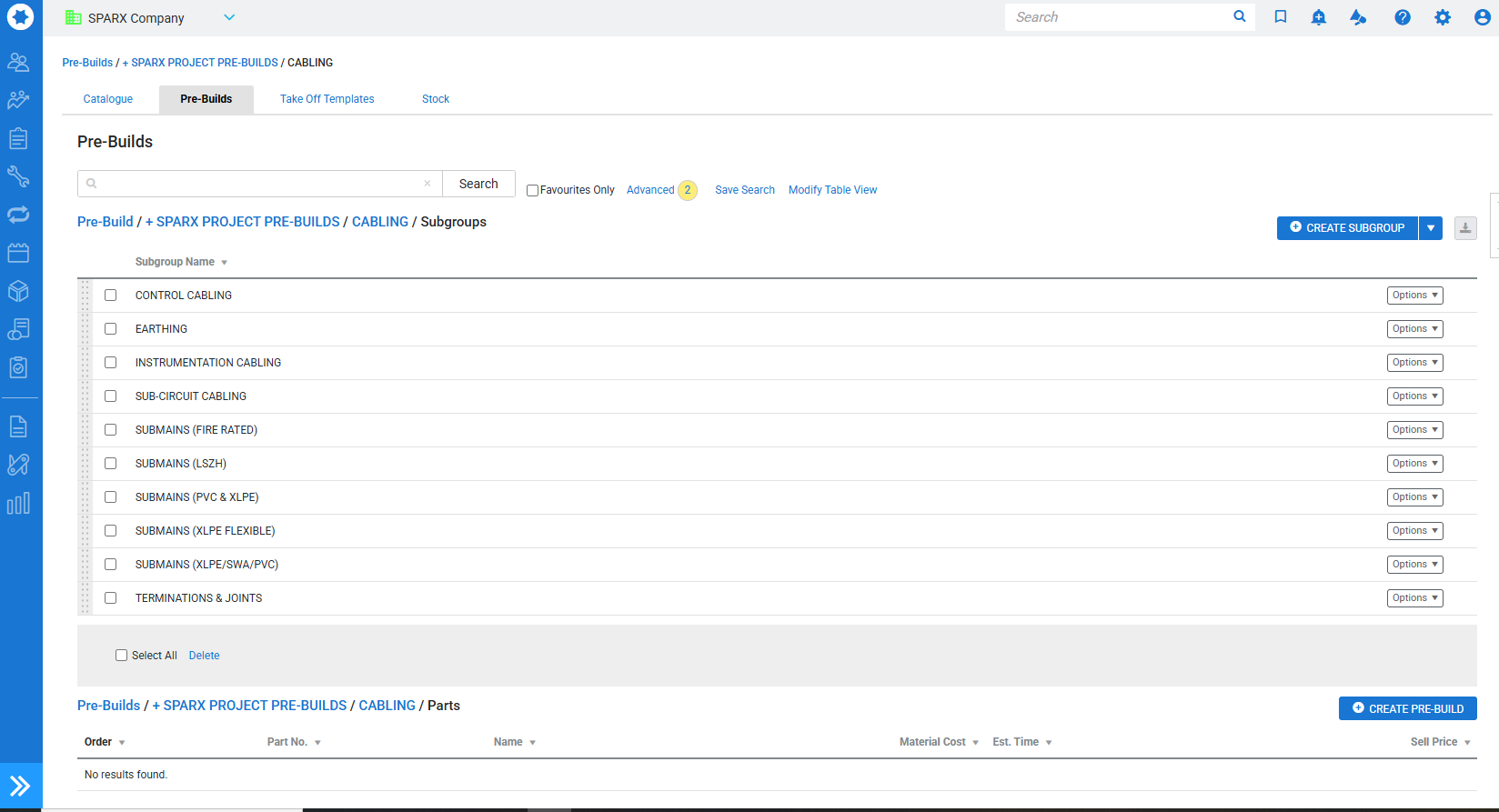Open the Take Off Templates tab
This screenshot has width=1499, height=812.
click(x=327, y=99)
